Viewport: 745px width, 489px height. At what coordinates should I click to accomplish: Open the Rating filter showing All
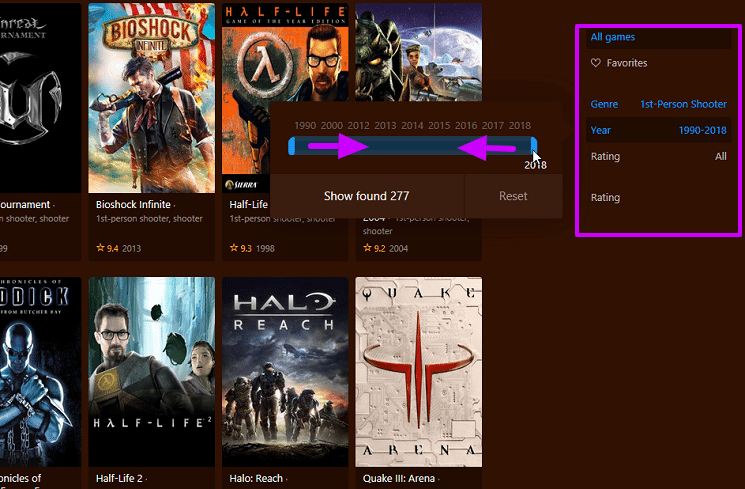[659, 156]
